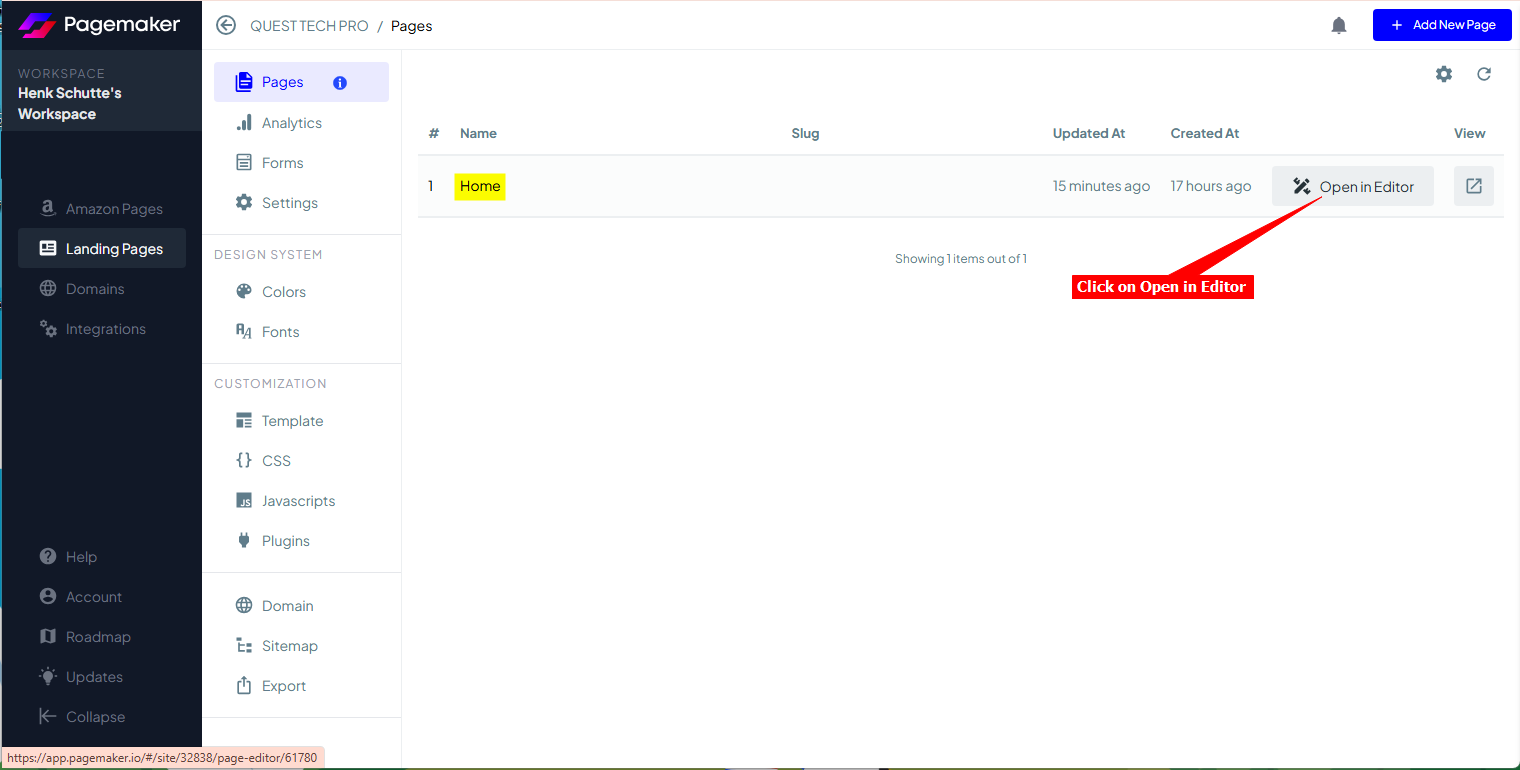Go back using the circled arrow icon
Viewport: 1520px width, 770px height.
[x=226, y=26]
